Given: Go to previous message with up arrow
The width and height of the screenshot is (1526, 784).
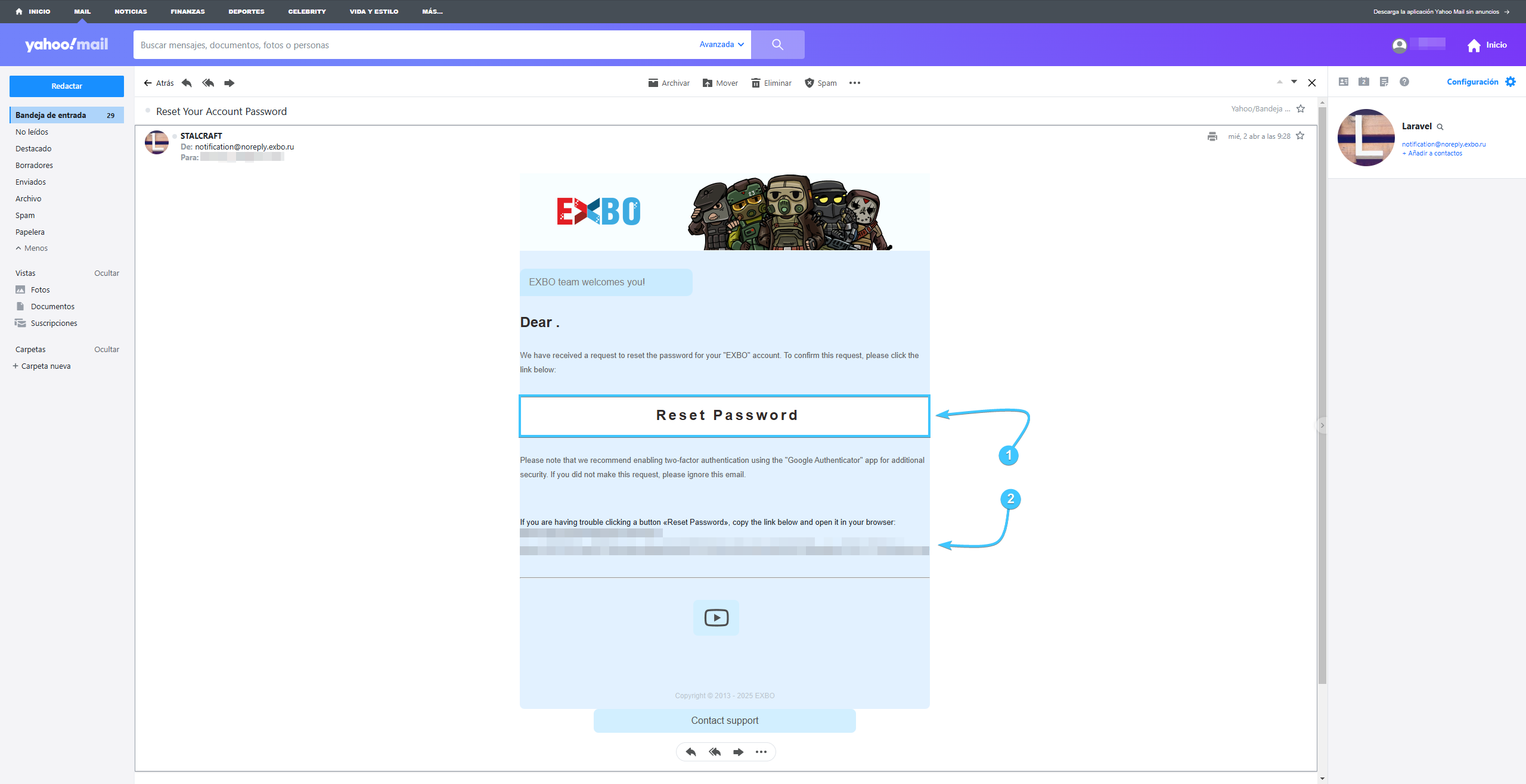Looking at the screenshot, I should (x=1279, y=82).
